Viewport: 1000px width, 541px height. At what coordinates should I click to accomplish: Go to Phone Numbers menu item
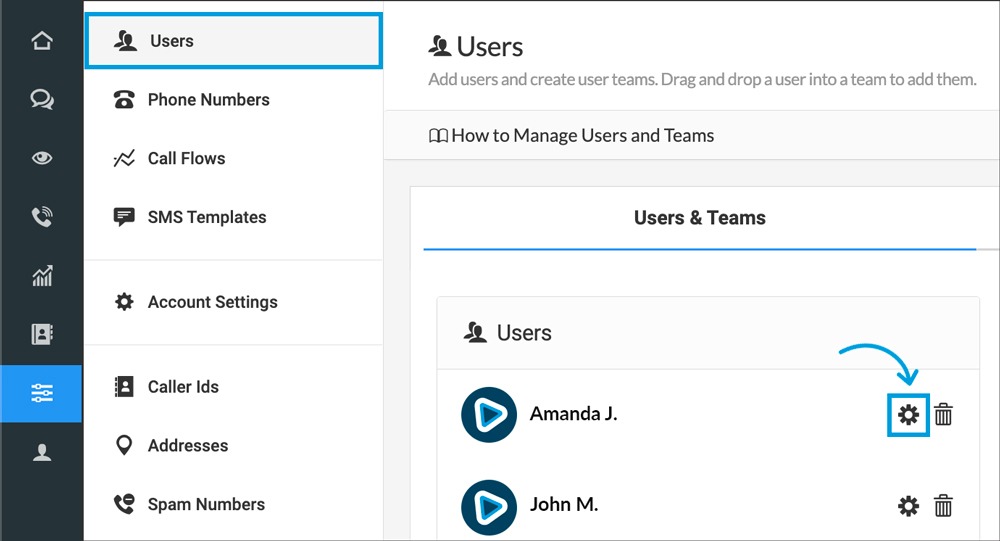(208, 100)
